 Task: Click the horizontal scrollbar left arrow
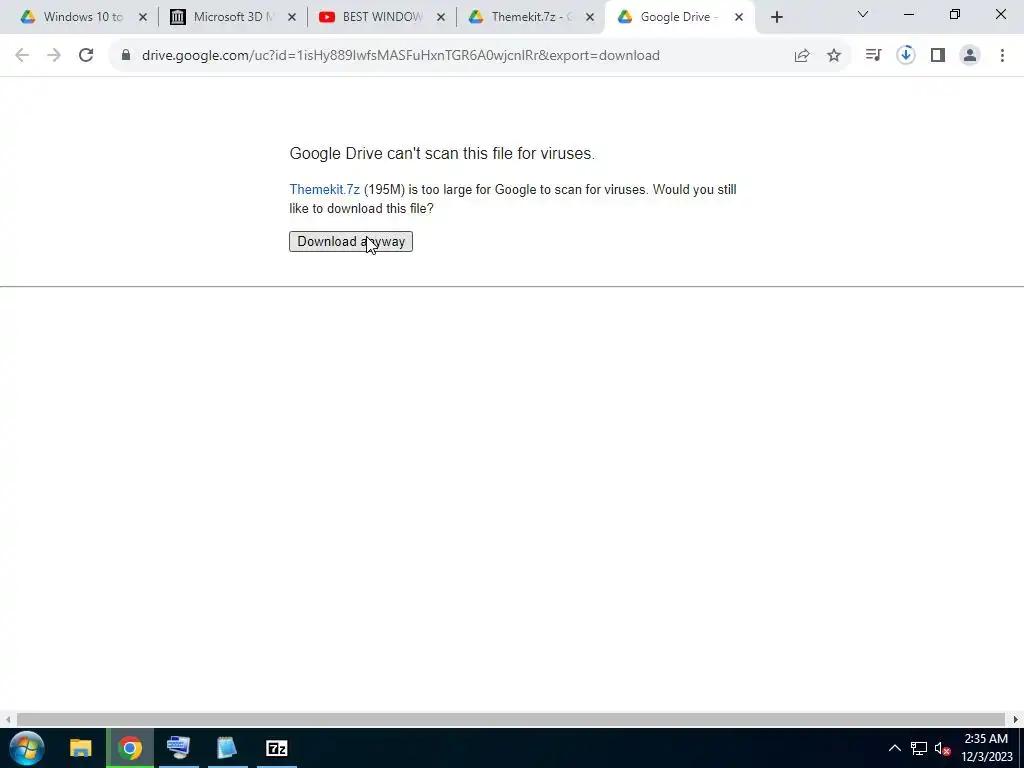8,720
